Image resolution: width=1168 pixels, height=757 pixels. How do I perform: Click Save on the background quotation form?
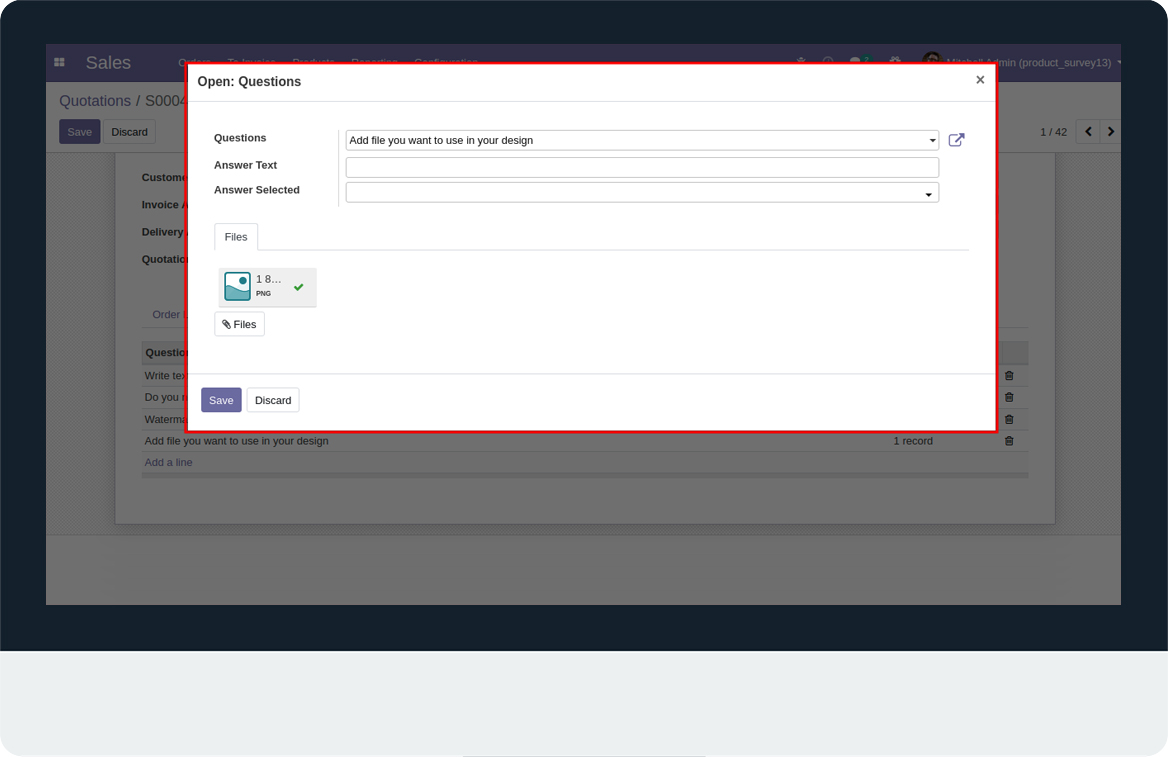[x=80, y=132]
